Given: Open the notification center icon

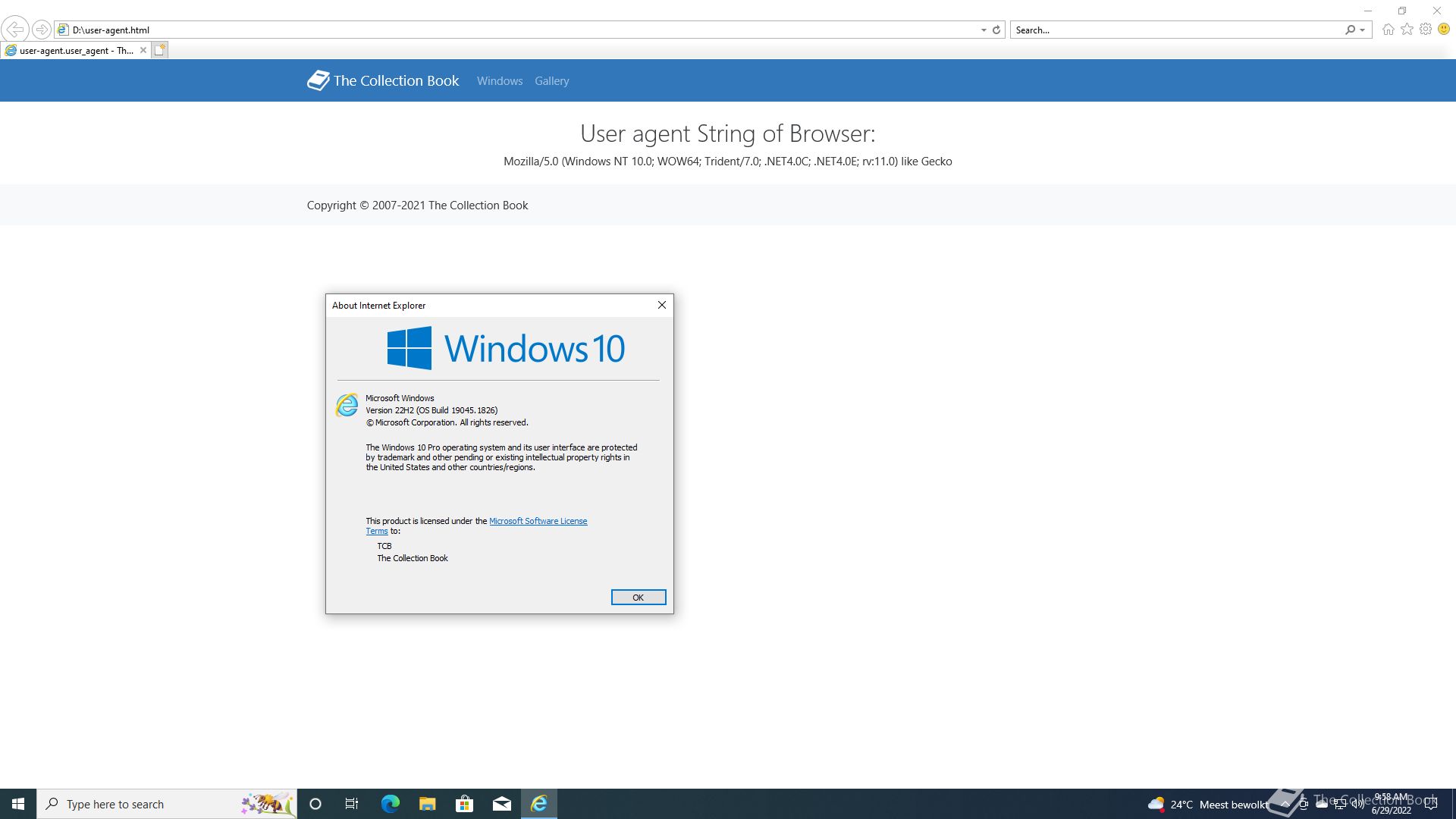Looking at the screenshot, I should pos(1431,804).
